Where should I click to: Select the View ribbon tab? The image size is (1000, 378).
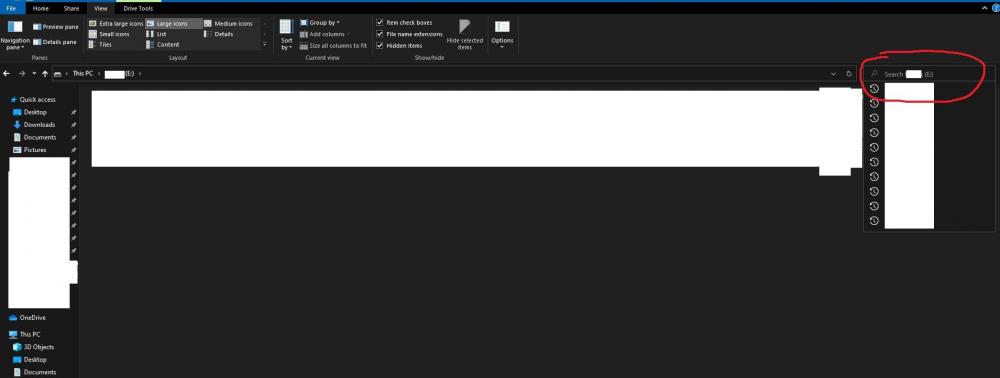tap(101, 8)
